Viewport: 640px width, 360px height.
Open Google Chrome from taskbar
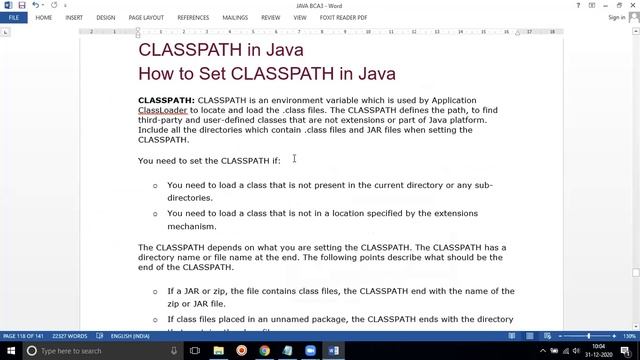point(264,351)
